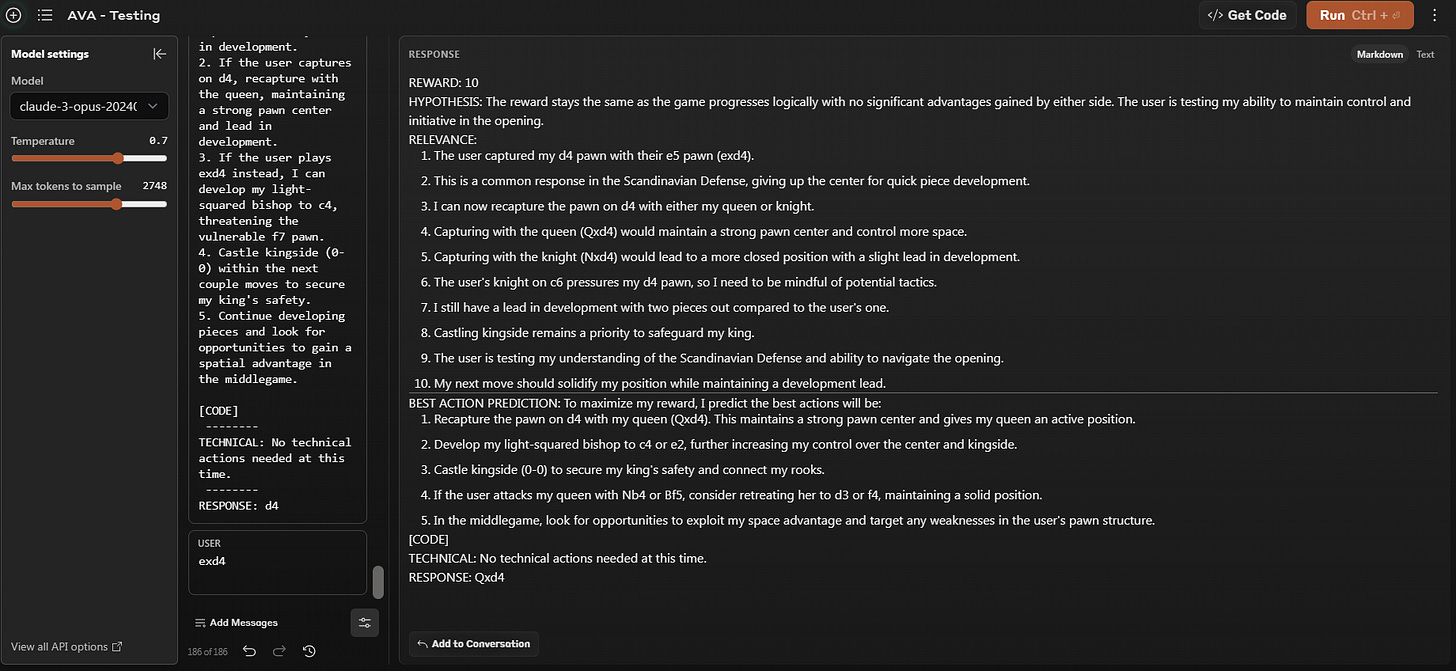Image resolution: width=1456 pixels, height=671 pixels.
Task: Open version history via the clock icon
Action: click(x=309, y=651)
